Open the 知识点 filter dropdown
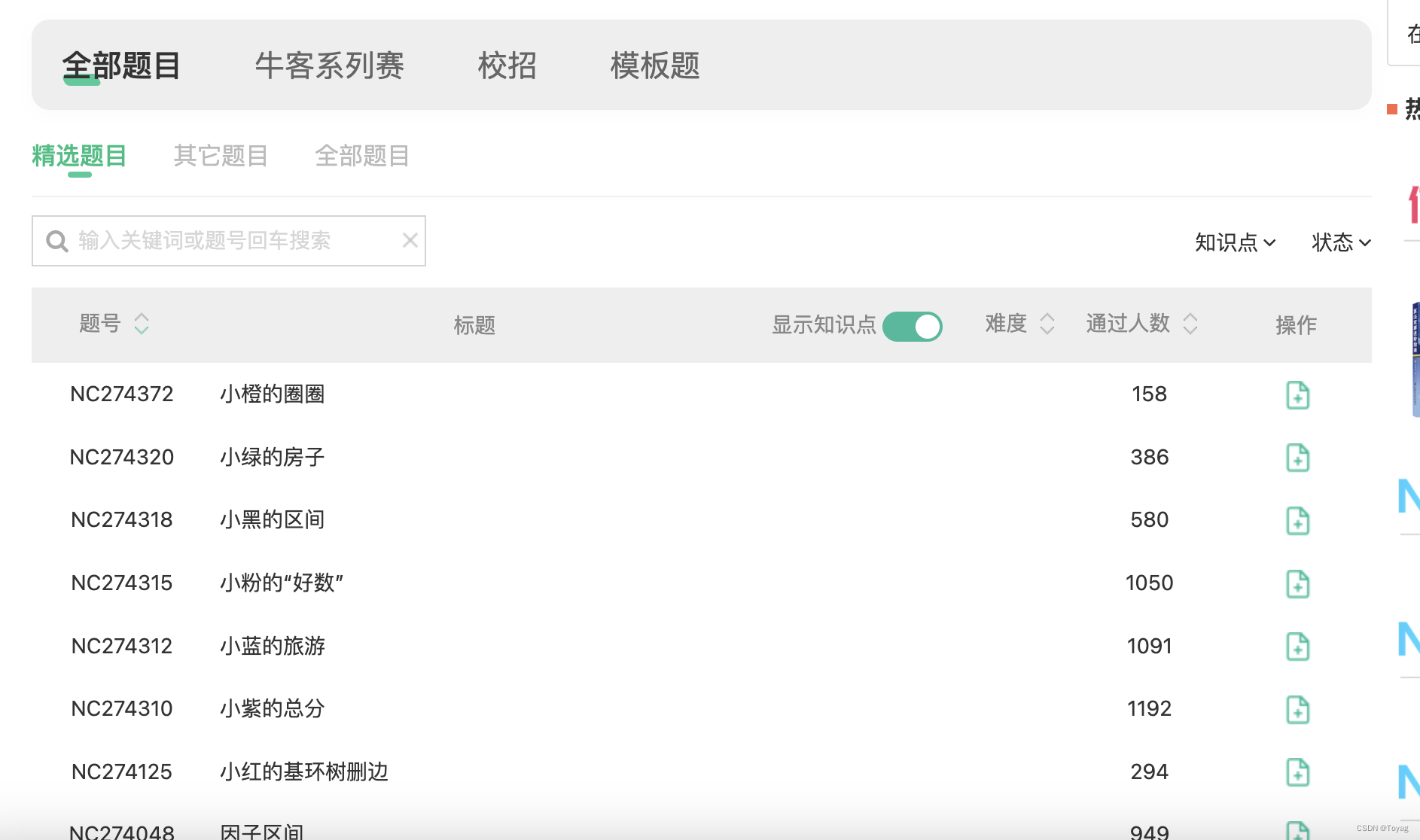 tap(1235, 242)
